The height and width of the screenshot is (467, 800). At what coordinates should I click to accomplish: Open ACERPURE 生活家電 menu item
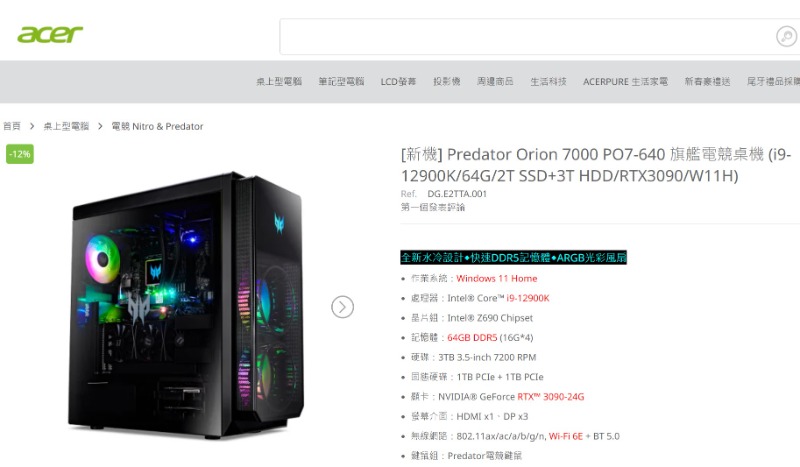(625, 82)
